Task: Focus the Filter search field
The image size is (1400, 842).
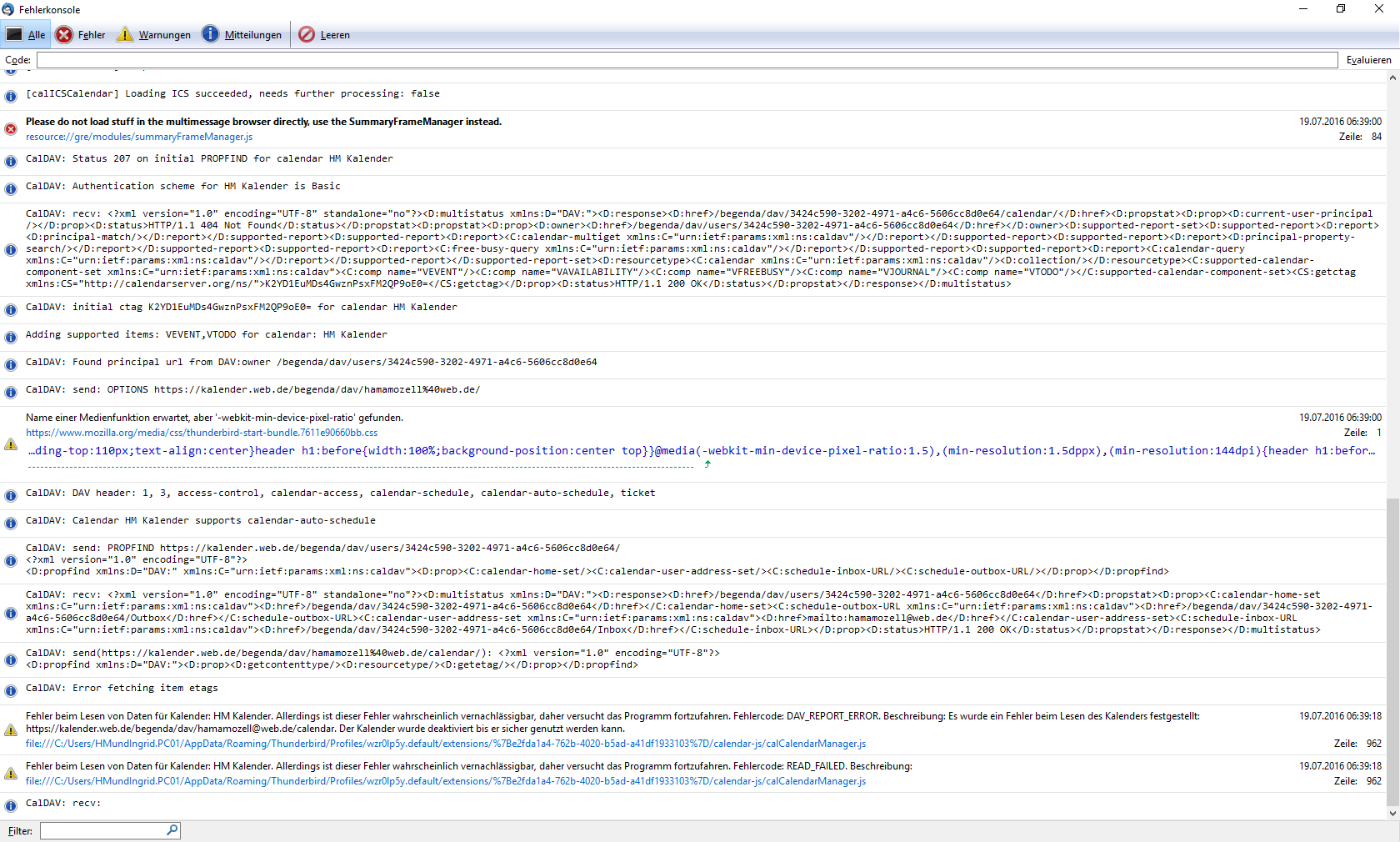Action: [103, 831]
